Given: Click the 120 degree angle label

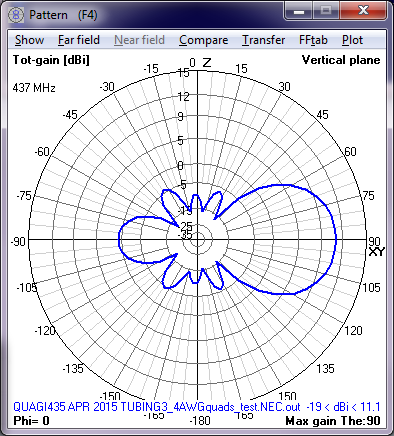Looking at the screenshot, I should point(353,330).
